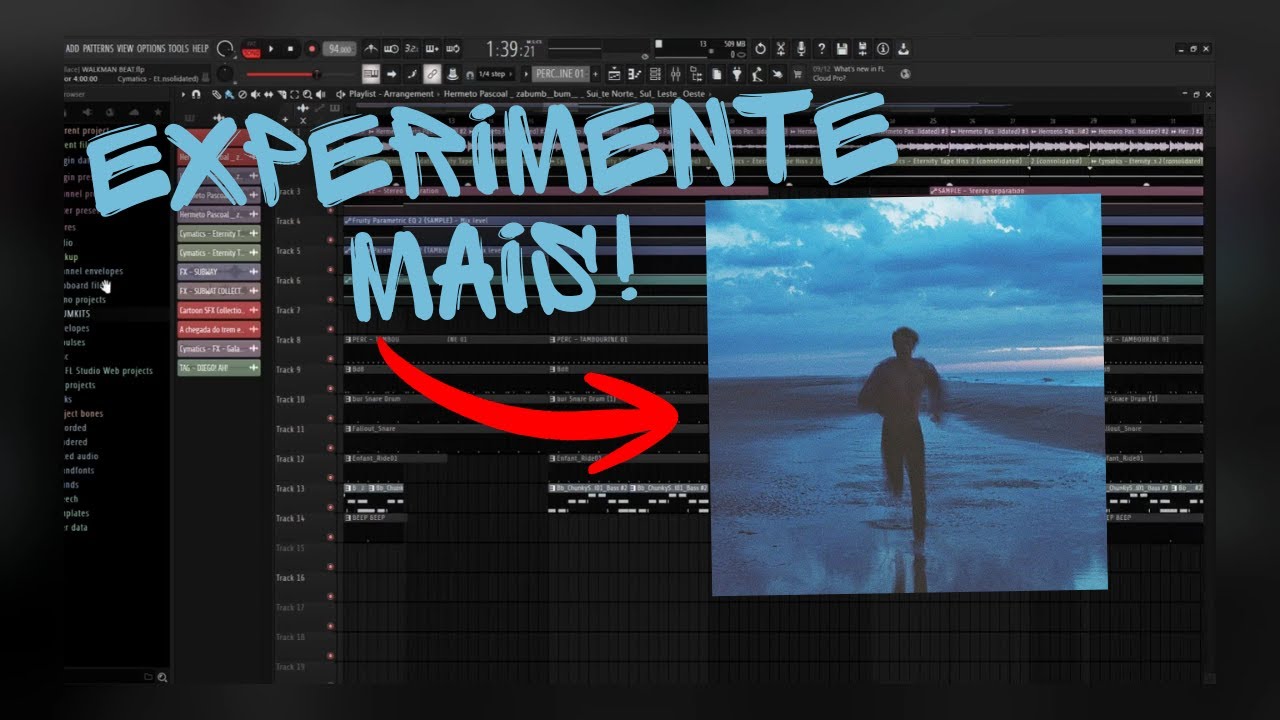Click the Stop button in transport
1280x720 pixels.
coord(290,49)
